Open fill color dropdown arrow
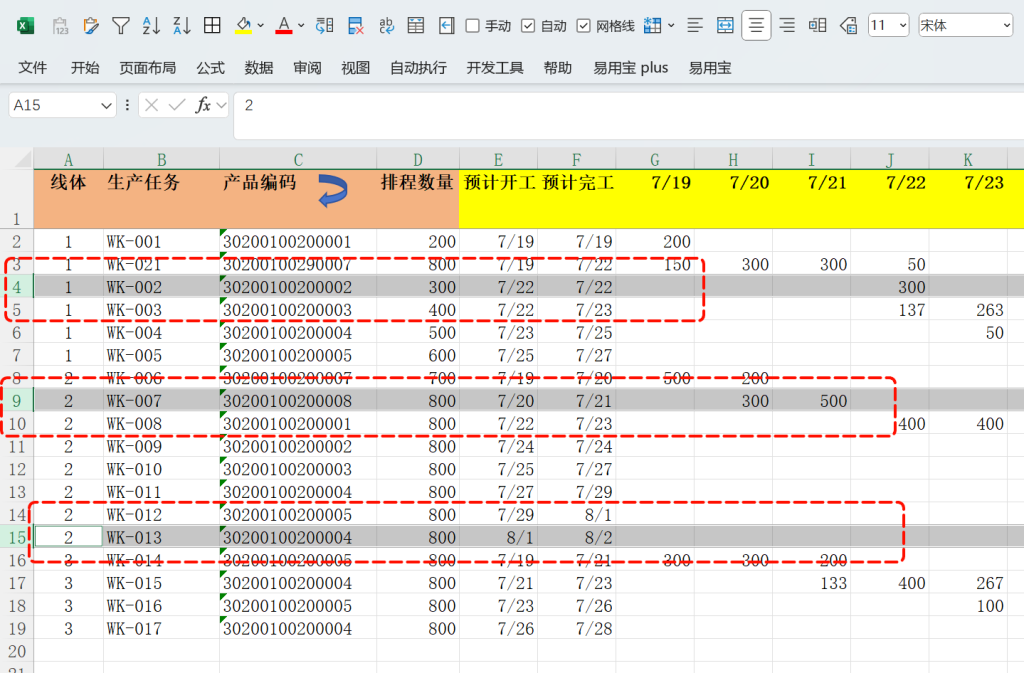This screenshot has width=1024, height=673. (261, 26)
